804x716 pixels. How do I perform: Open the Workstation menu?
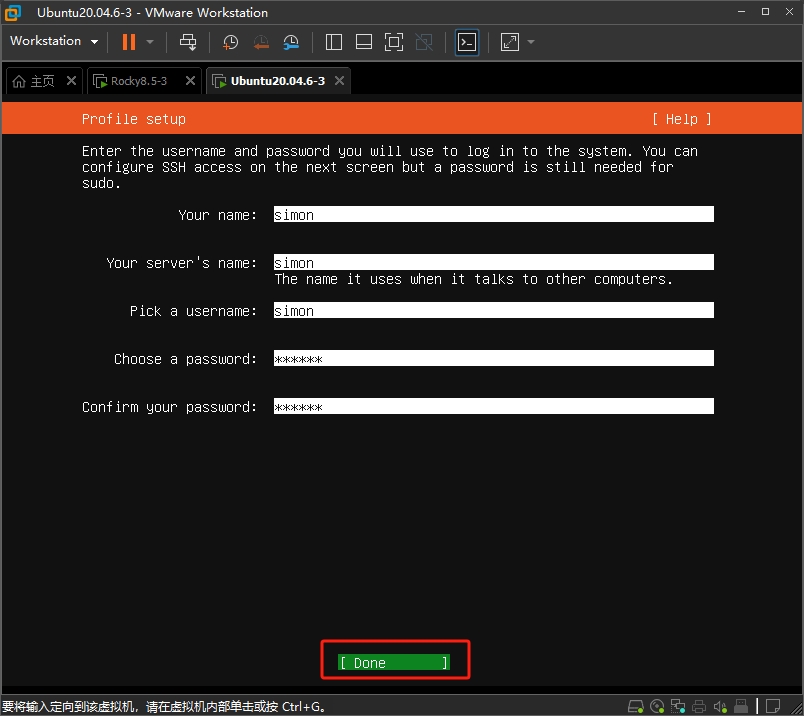tap(54, 41)
